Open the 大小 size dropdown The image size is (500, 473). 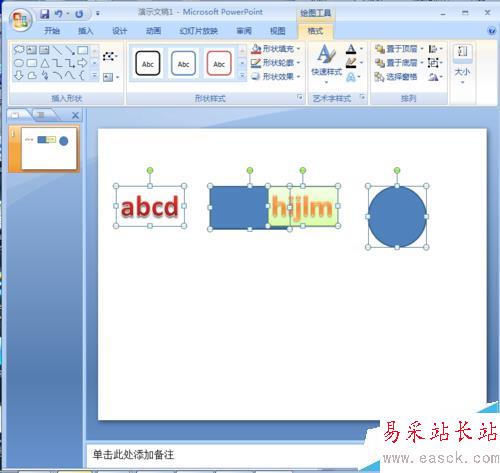[463, 63]
